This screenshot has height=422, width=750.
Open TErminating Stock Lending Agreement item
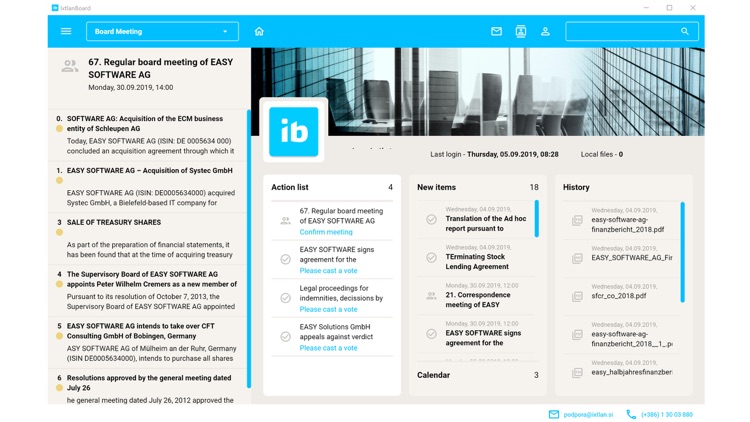click(474, 257)
